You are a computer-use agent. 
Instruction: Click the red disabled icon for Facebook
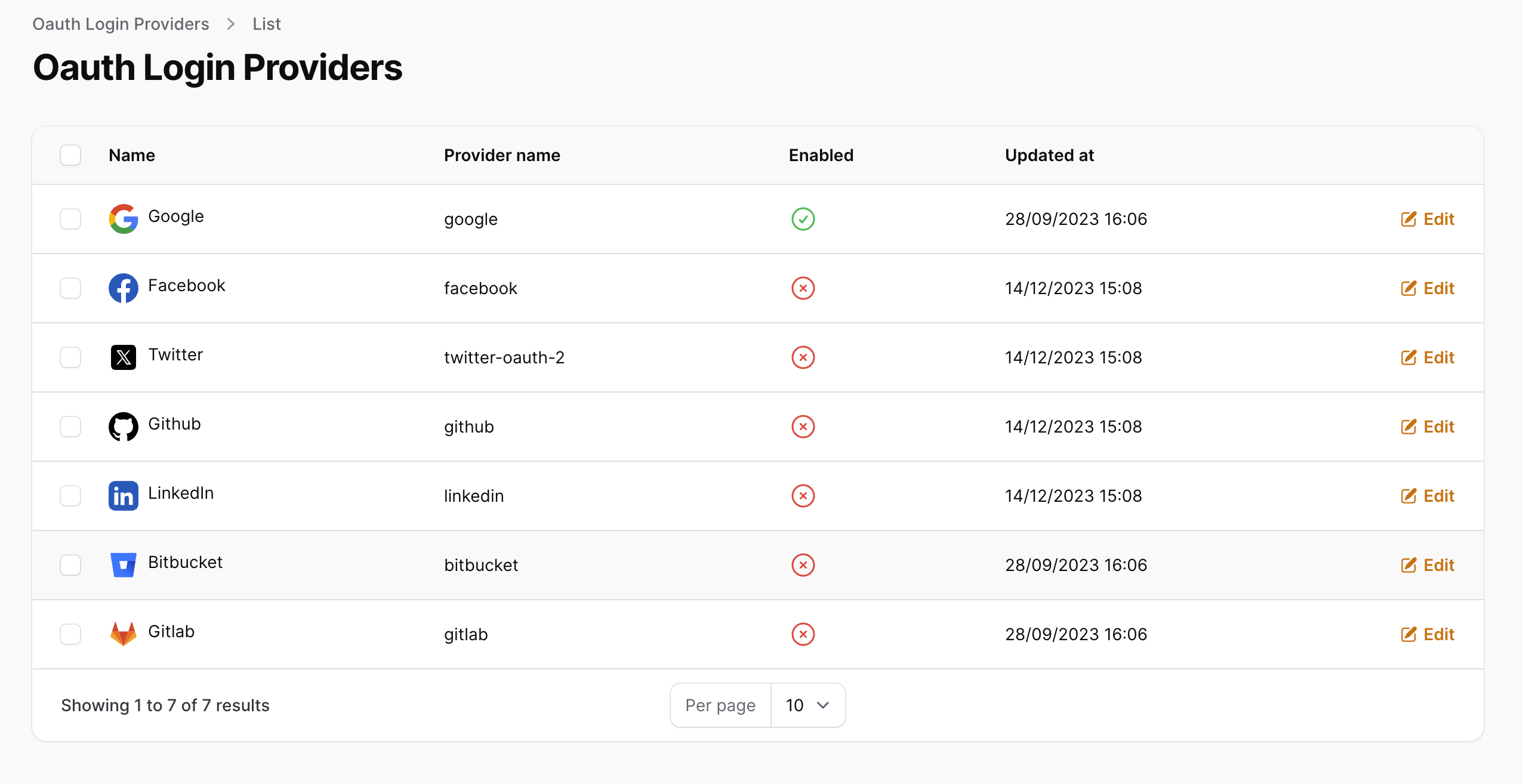[803, 288]
